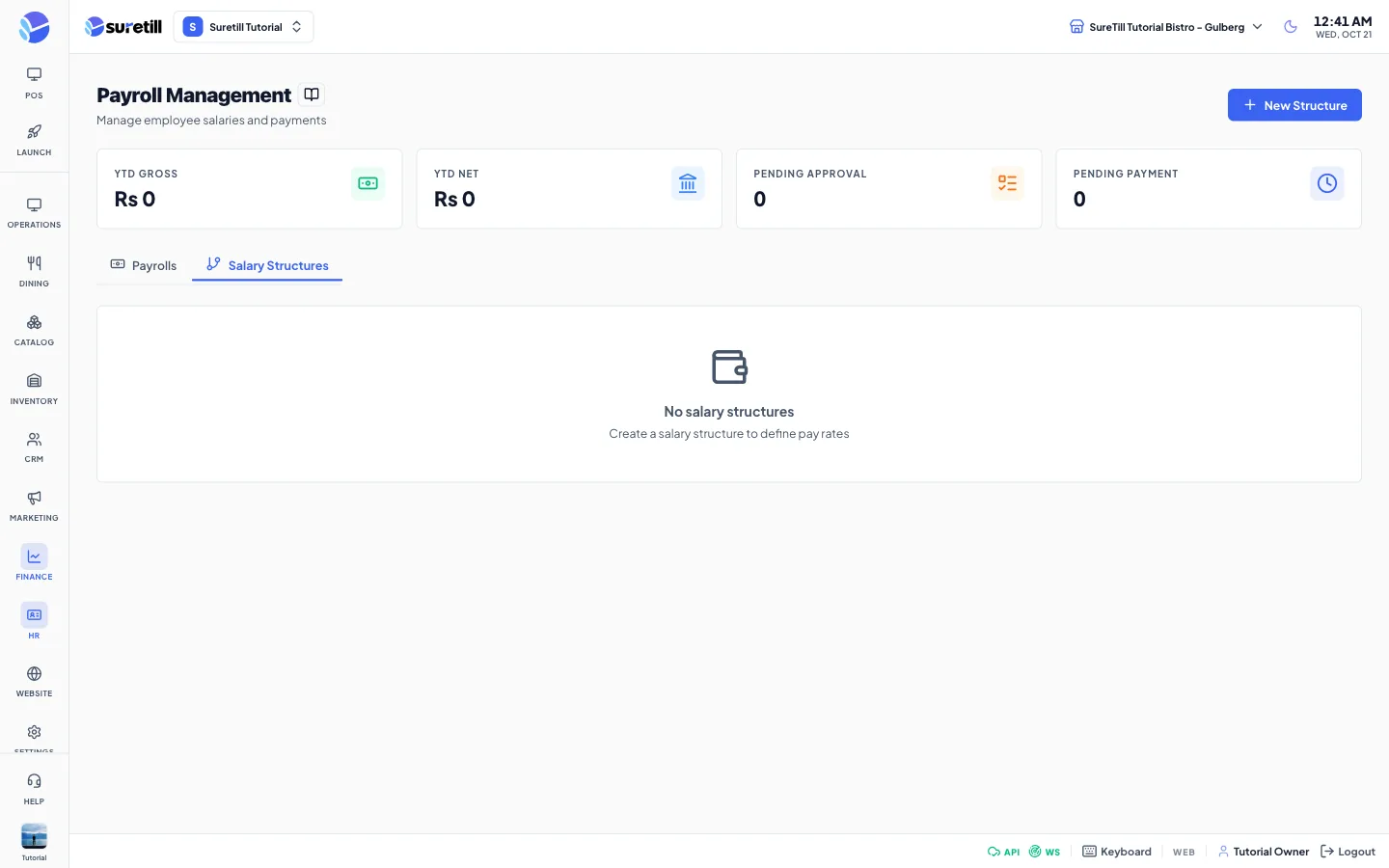
Task: Open the Dining sidebar section
Action: coord(34,272)
